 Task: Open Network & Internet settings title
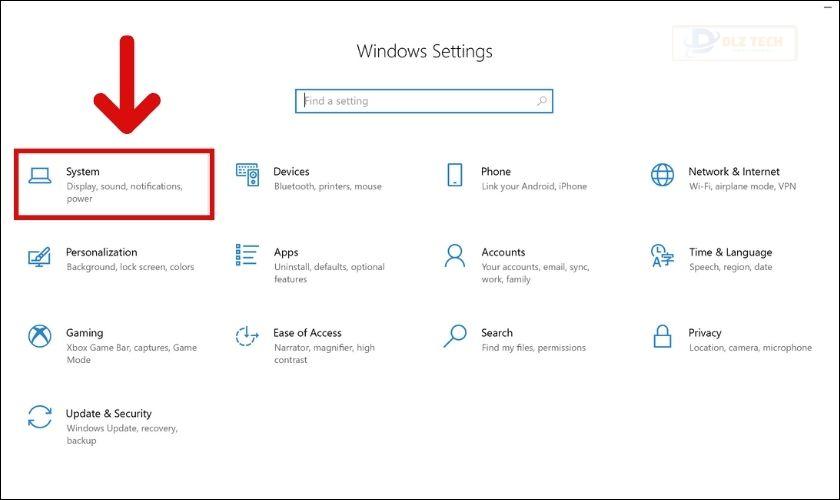(734, 171)
